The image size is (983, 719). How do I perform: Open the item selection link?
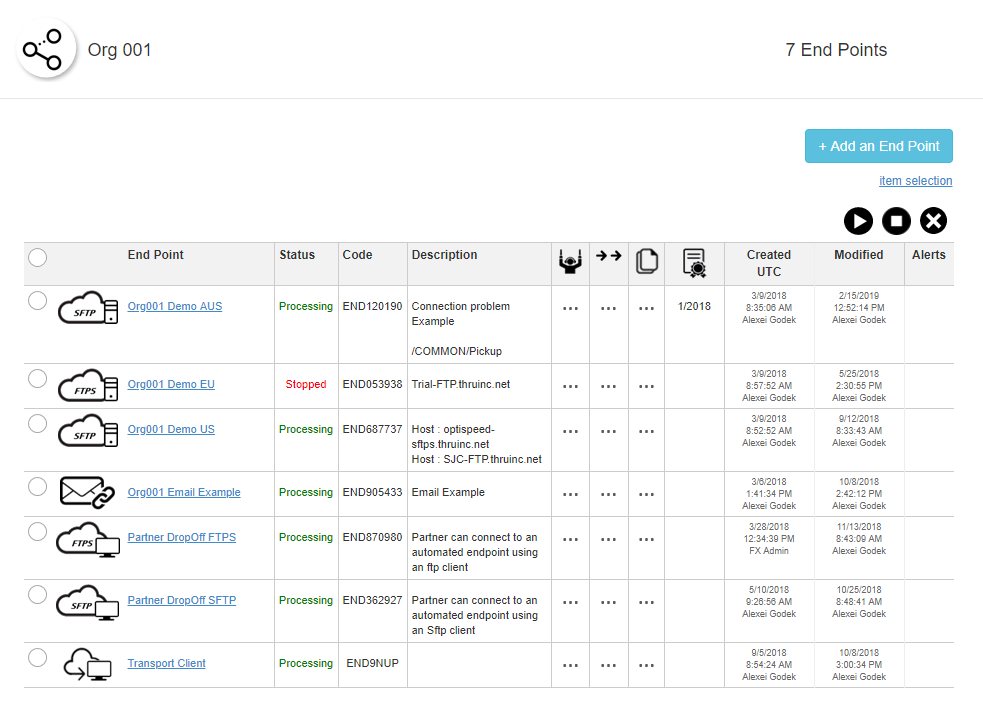point(915,181)
